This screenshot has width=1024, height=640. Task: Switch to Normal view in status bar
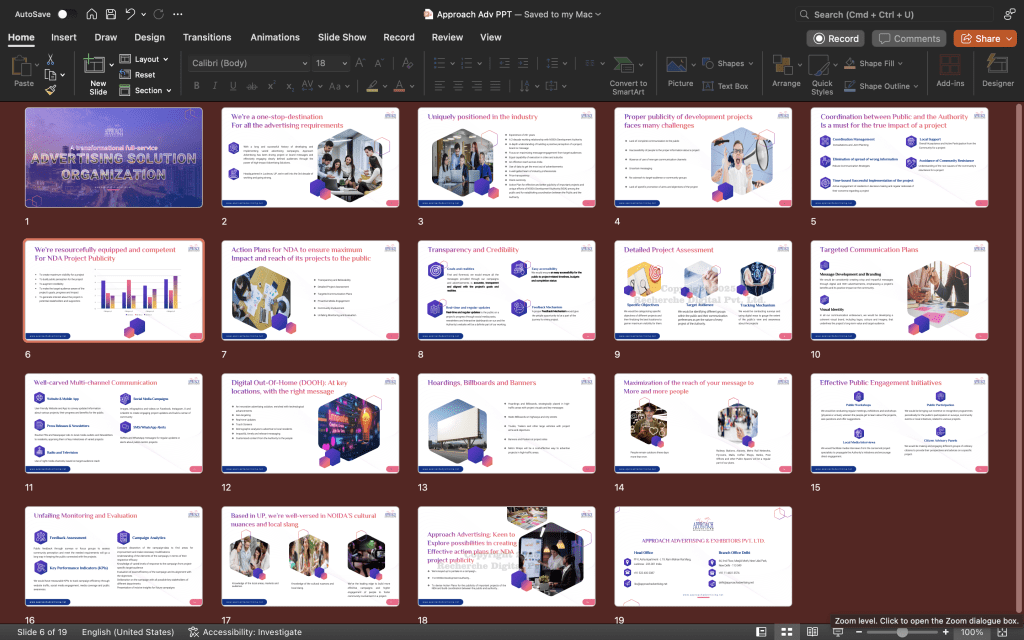tap(761, 632)
